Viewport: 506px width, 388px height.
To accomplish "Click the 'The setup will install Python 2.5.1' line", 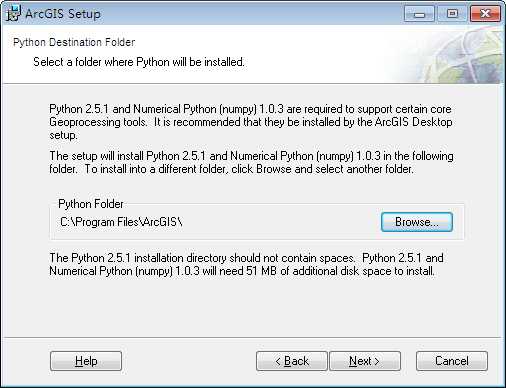I will (x=251, y=156).
